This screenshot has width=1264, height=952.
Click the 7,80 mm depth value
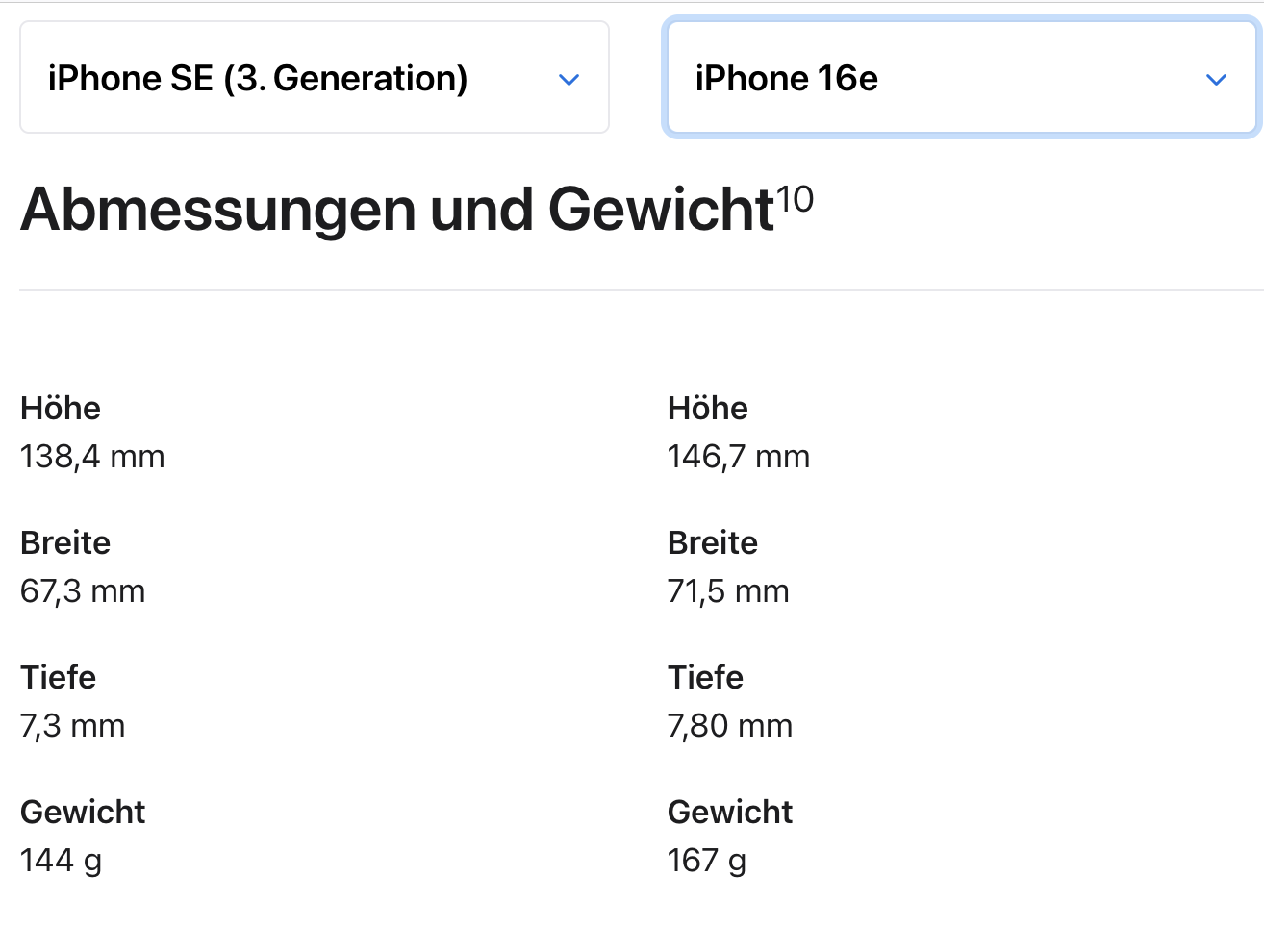730,725
